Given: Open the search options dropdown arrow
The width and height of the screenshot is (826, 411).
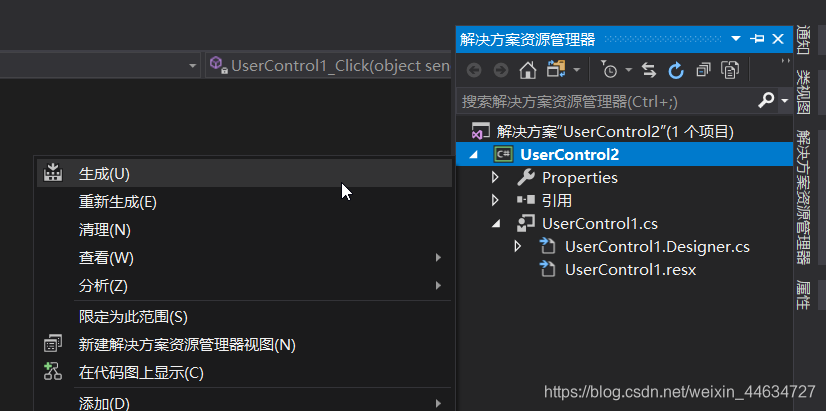Looking at the screenshot, I should (785, 101).
